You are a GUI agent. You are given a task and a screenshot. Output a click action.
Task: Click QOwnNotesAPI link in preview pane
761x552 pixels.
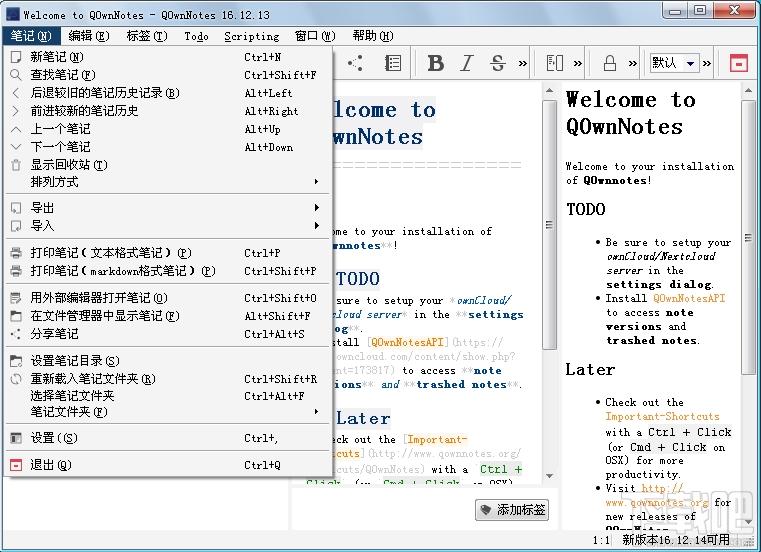[x=689, y=298]
